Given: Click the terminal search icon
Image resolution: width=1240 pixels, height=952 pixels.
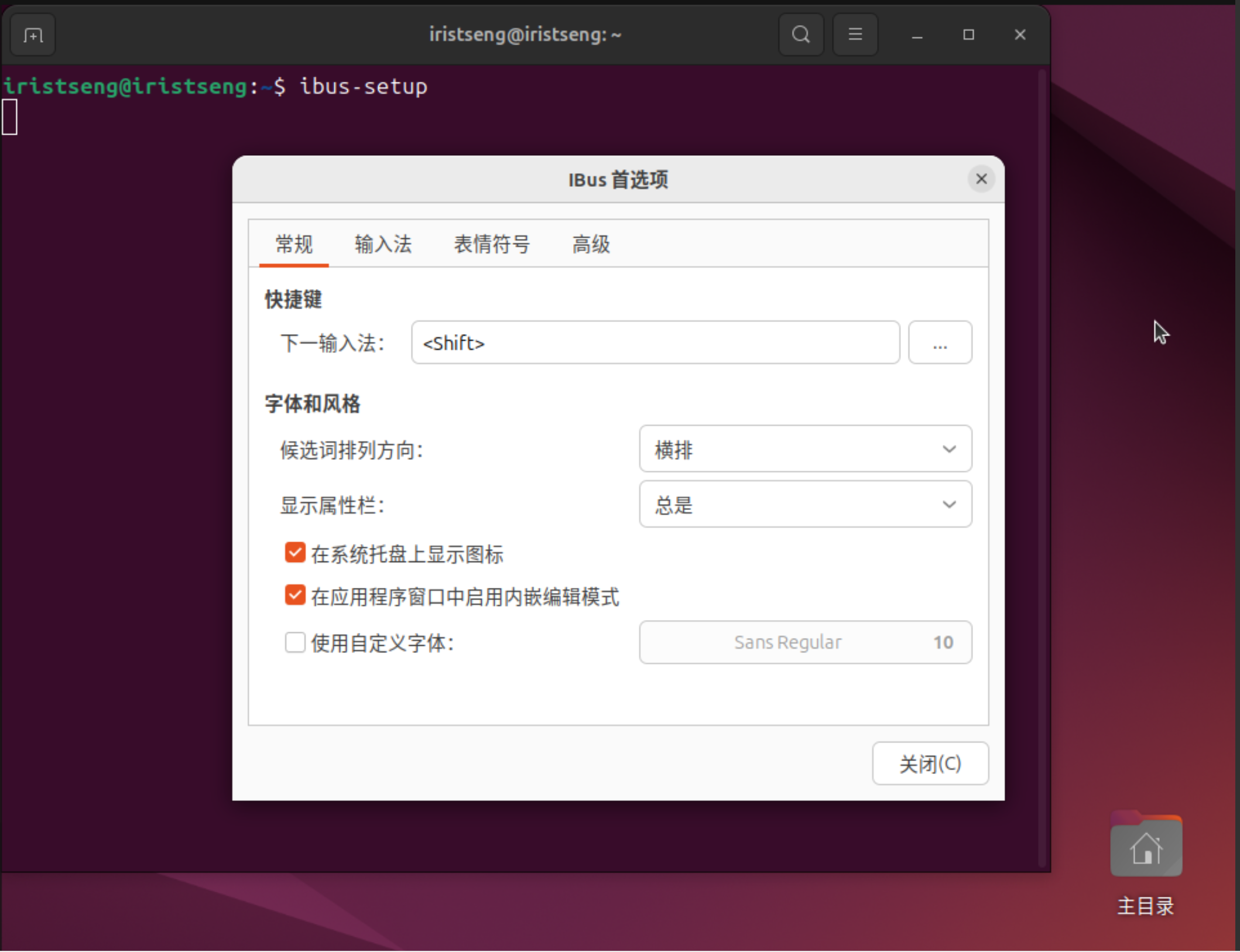Looking at the screenshot, I should coord(800,35).
